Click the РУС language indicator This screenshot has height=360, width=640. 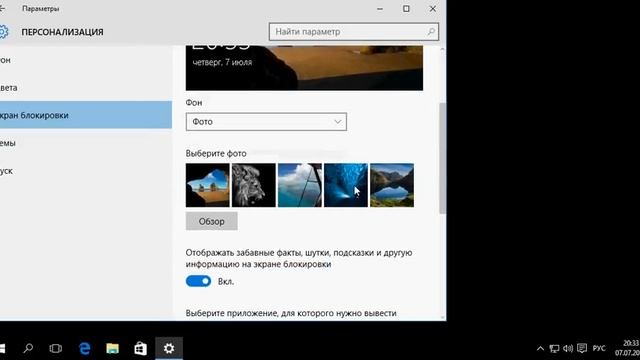pos(599,348)
